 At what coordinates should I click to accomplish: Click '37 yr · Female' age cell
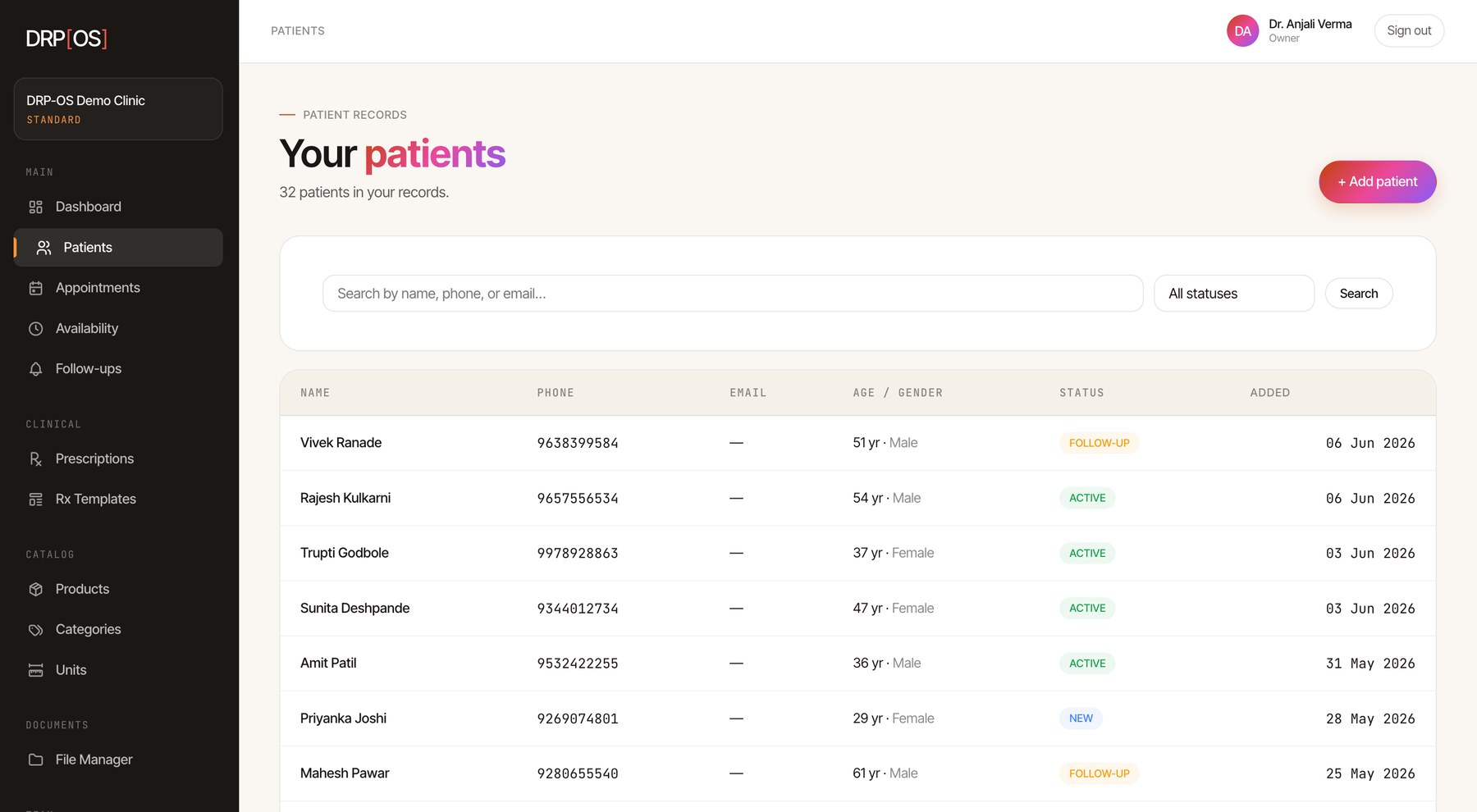tap(893, 553)
